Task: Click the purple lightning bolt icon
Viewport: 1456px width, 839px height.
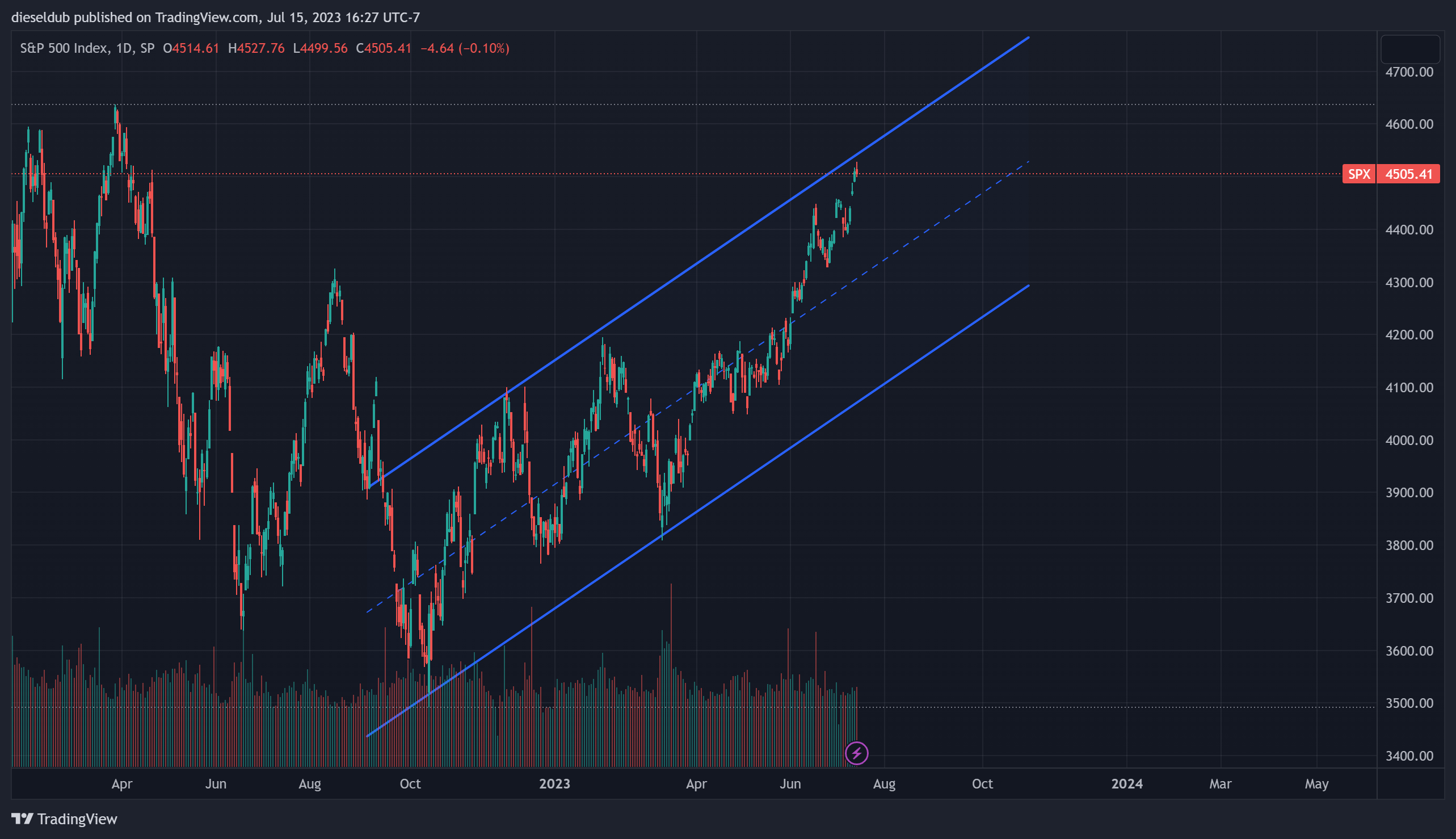Action: click(x=856, y=753)
